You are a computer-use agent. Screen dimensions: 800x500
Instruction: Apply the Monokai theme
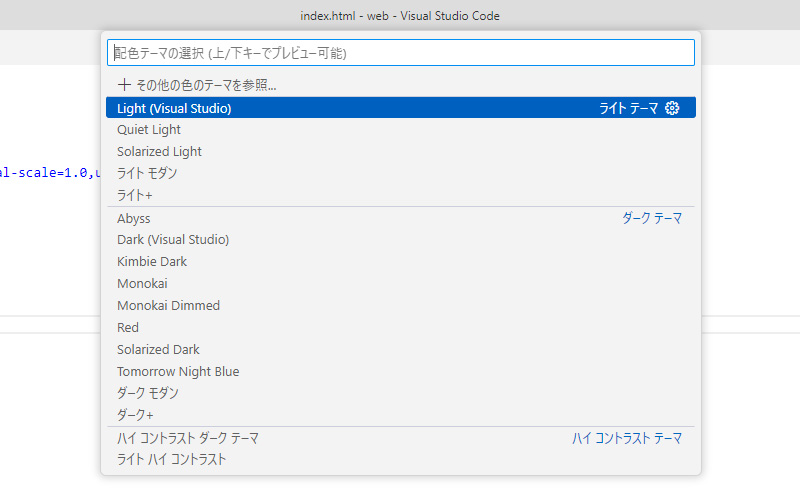click(x=141, y=284)
